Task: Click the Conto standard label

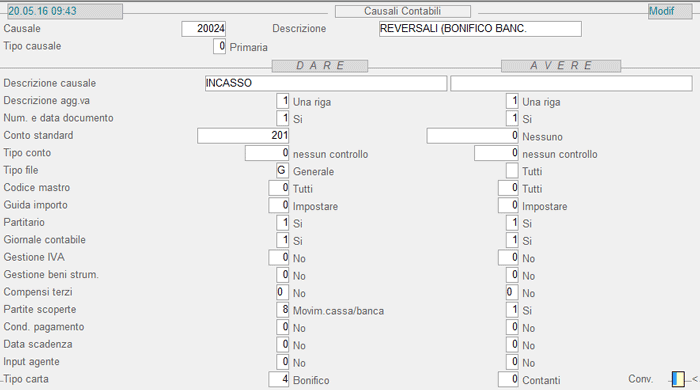Action: point(38,135)
